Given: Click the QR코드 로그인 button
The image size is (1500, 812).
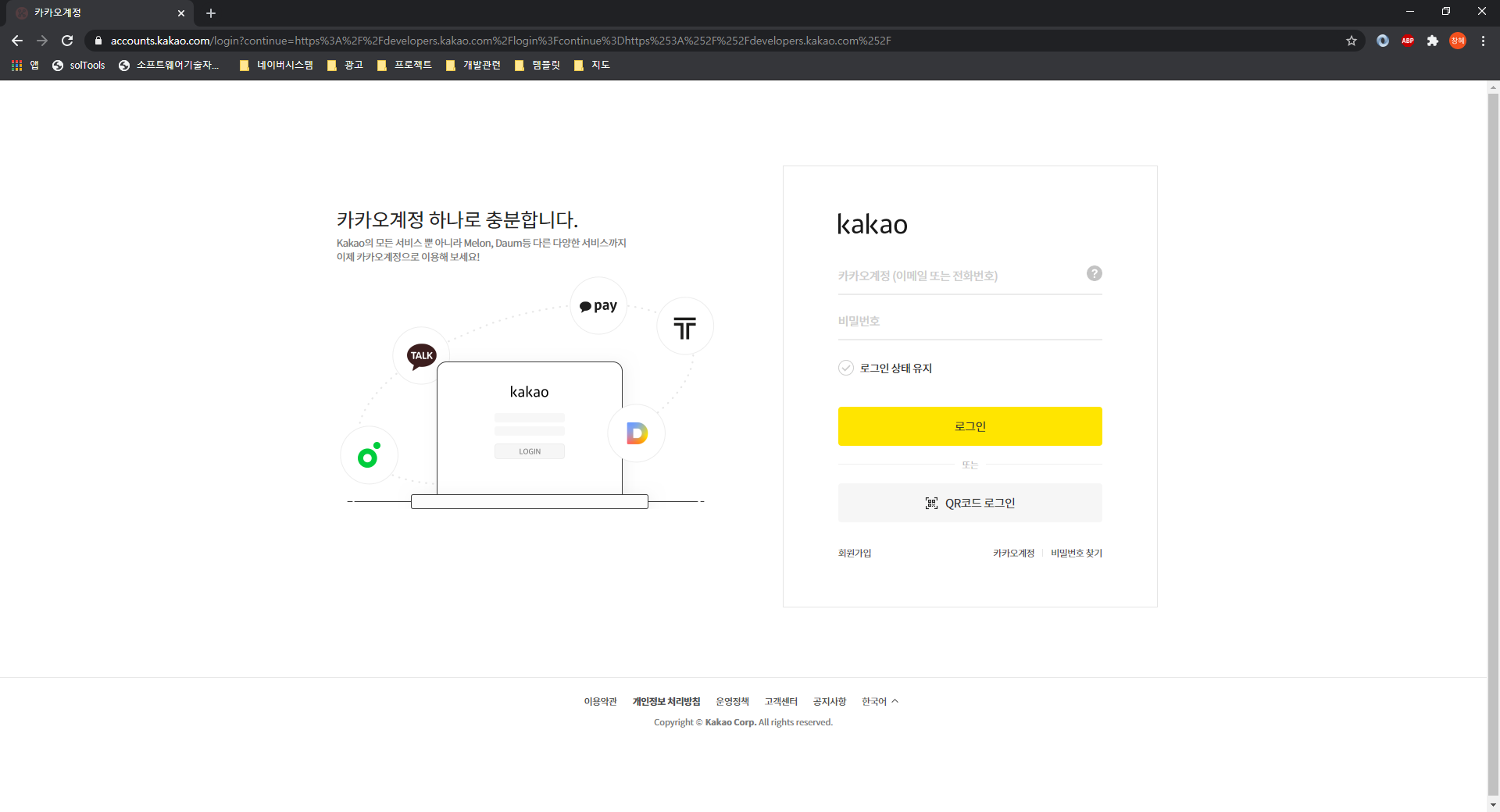Looking at the screenshot, I should 970,503.
